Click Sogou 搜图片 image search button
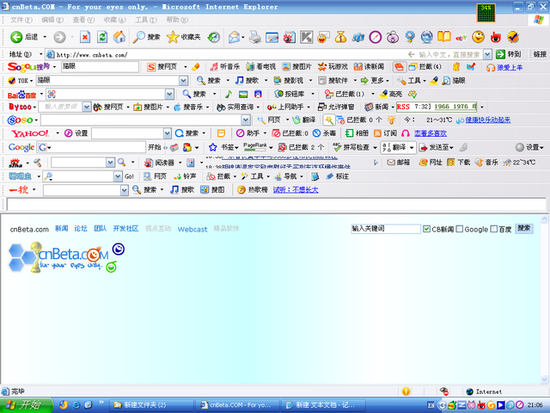 pos(297,67)
